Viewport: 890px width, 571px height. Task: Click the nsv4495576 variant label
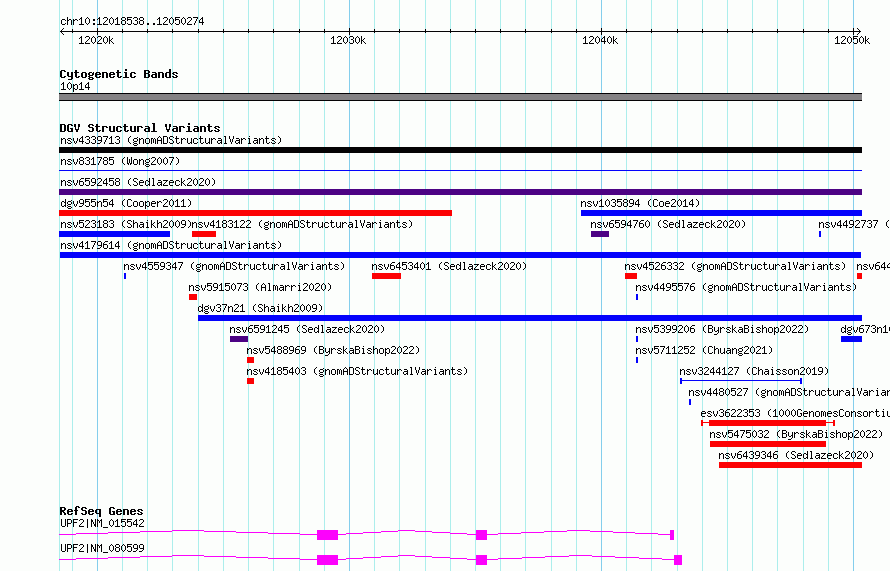[746, 287]
